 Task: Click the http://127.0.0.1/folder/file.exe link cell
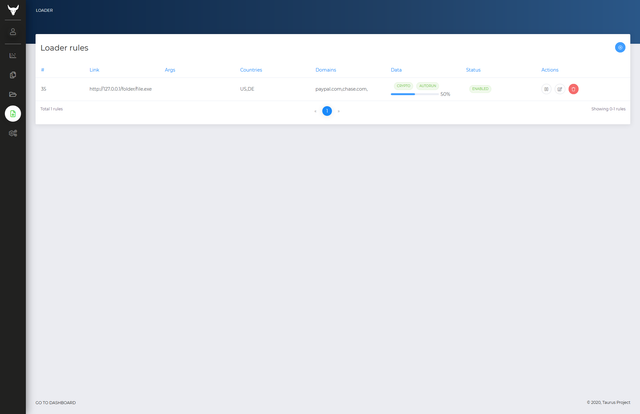120,89
